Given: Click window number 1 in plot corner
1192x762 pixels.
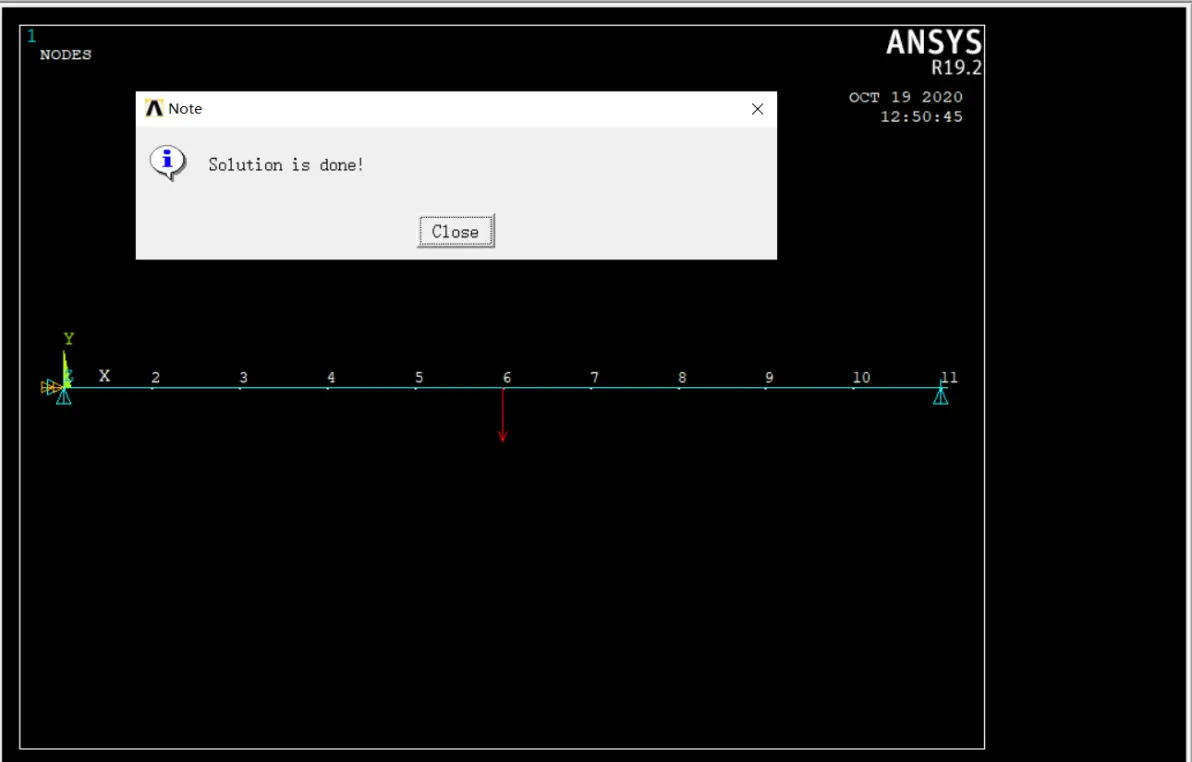Looking at the screenshot, I should coord(31,36).
